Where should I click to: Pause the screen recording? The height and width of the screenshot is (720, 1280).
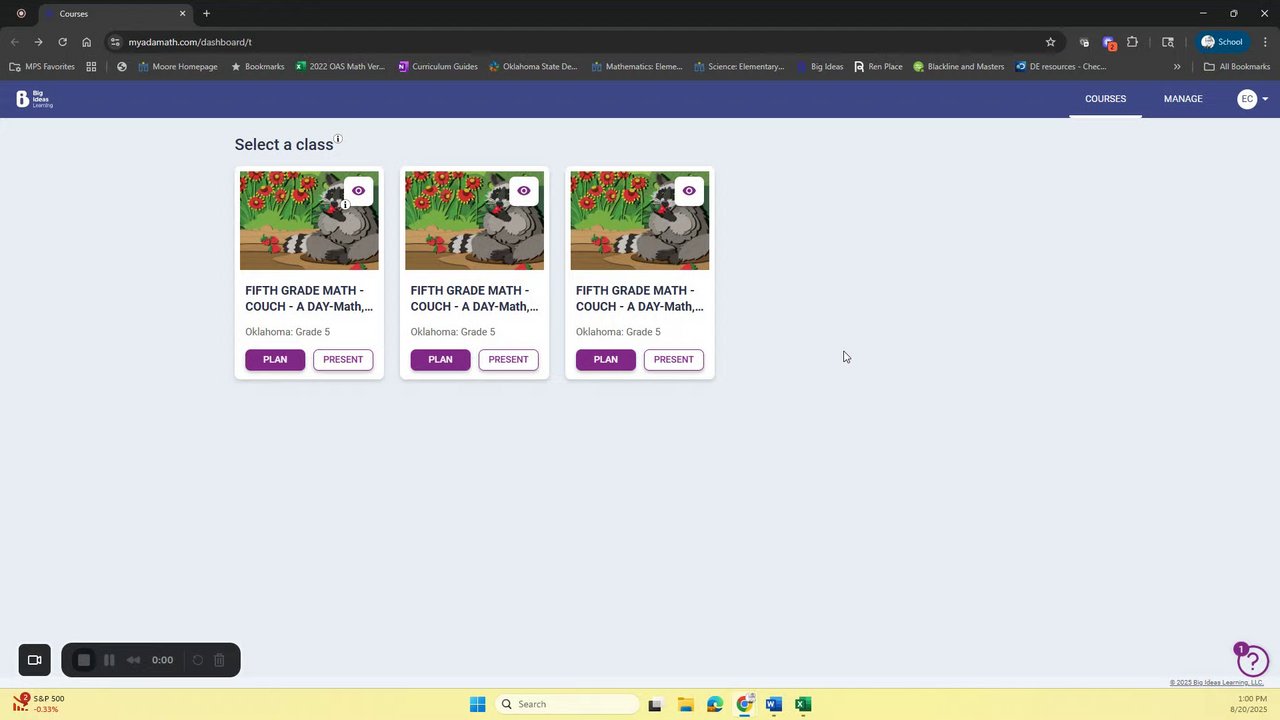[109, 660]
